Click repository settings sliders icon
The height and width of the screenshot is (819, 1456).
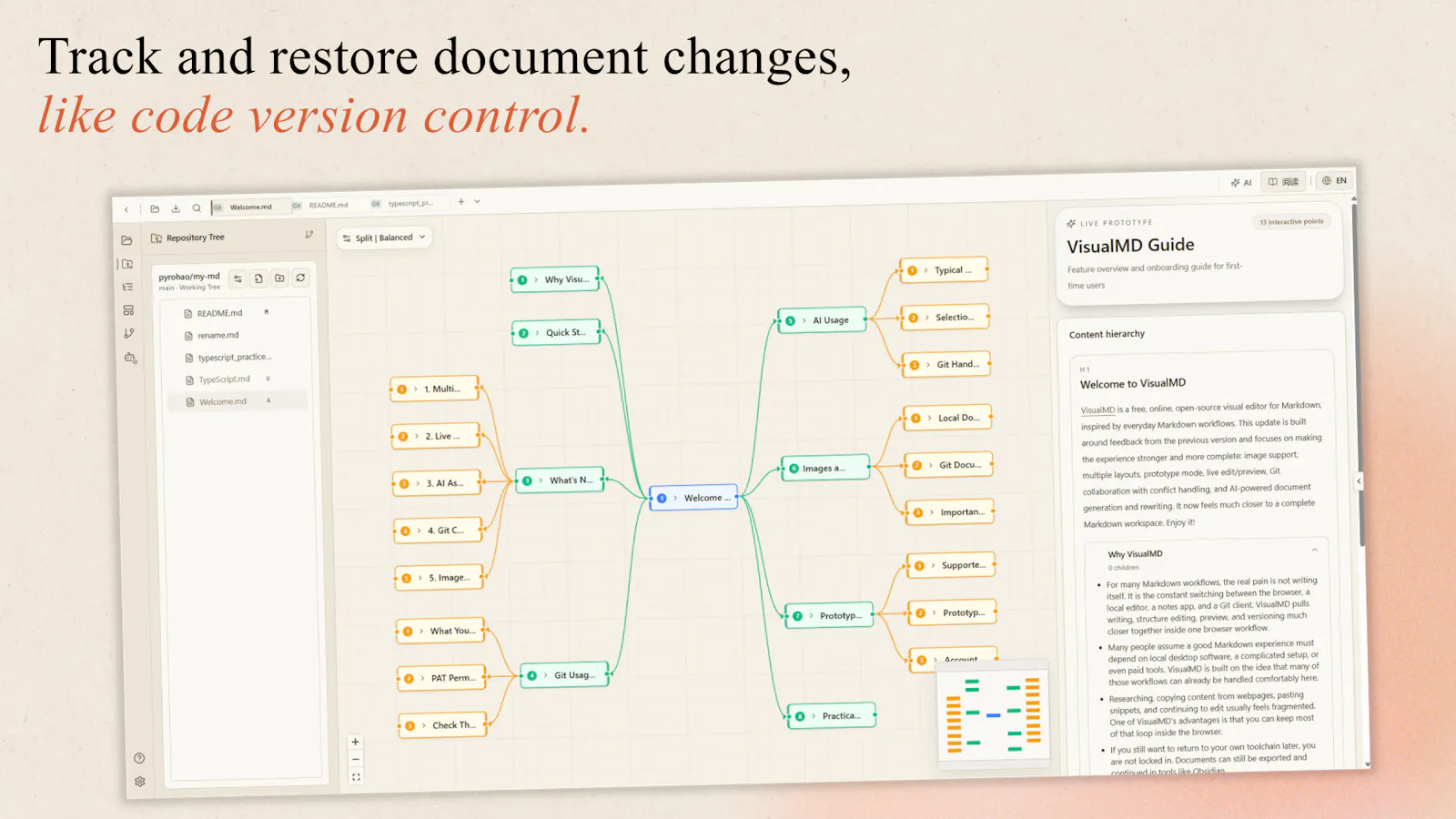pos(238,278)
